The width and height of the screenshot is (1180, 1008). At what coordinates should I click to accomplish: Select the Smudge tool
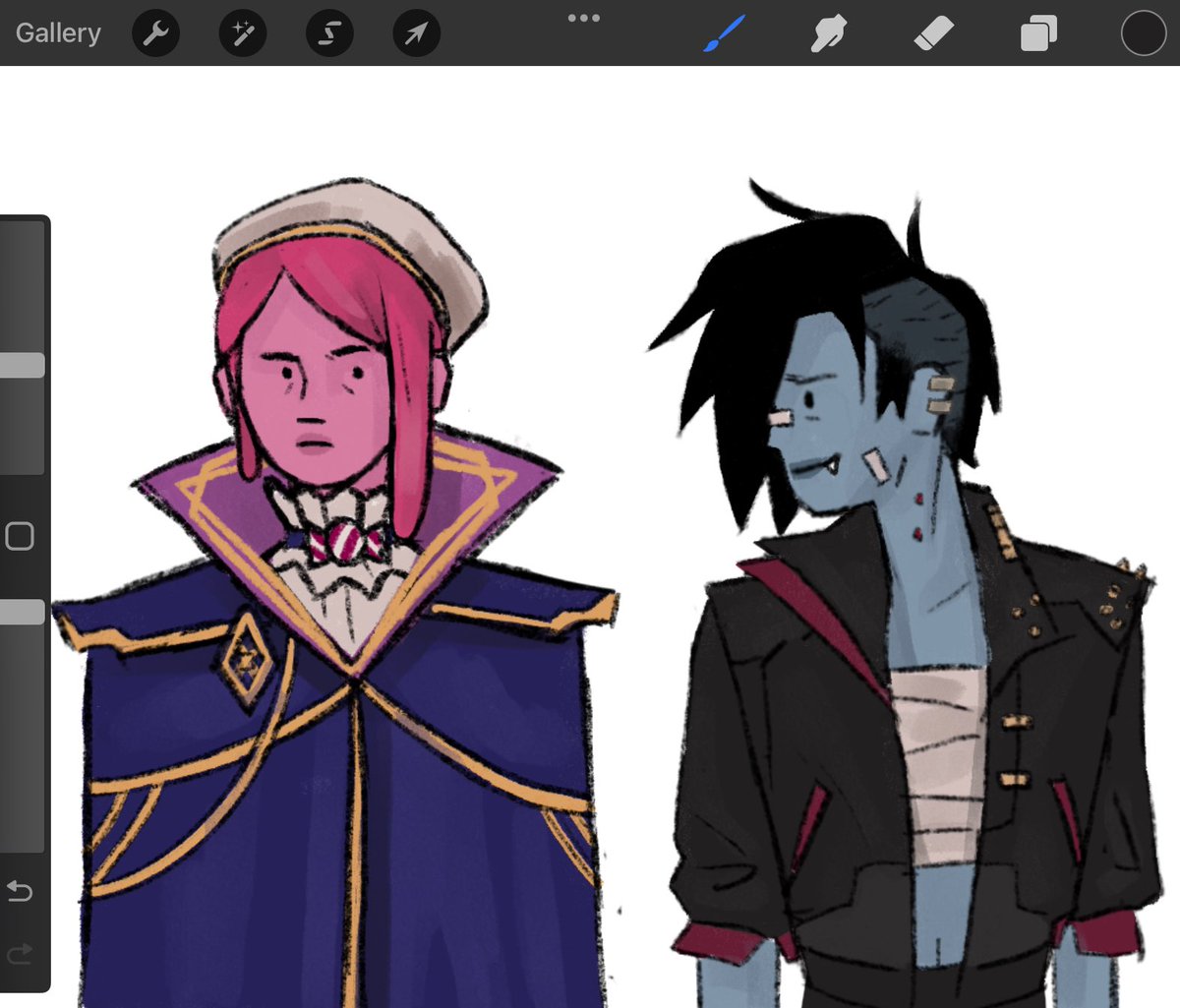point(828,34)
